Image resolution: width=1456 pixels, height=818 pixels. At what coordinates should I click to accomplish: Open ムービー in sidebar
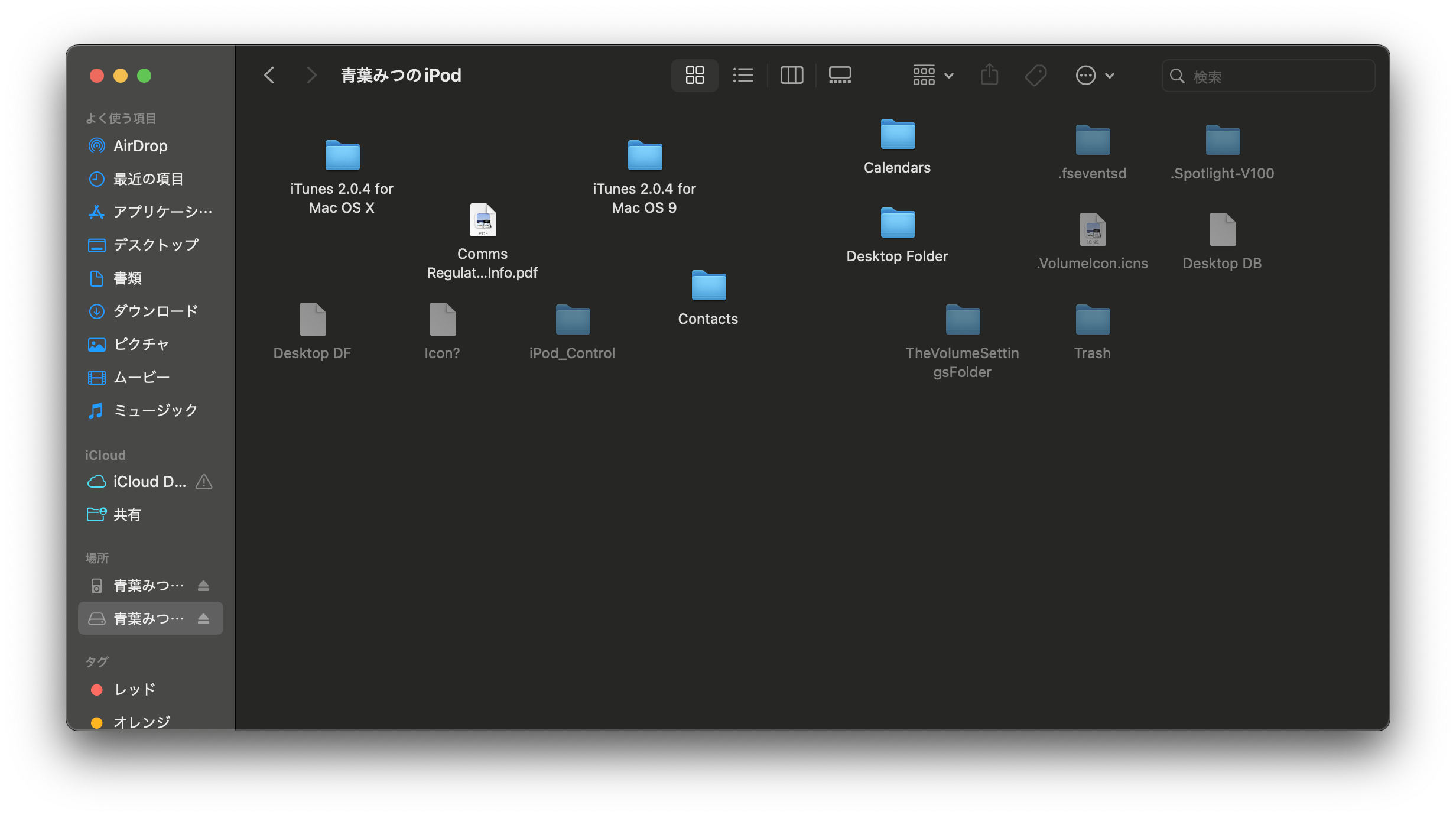coord(150,377)
